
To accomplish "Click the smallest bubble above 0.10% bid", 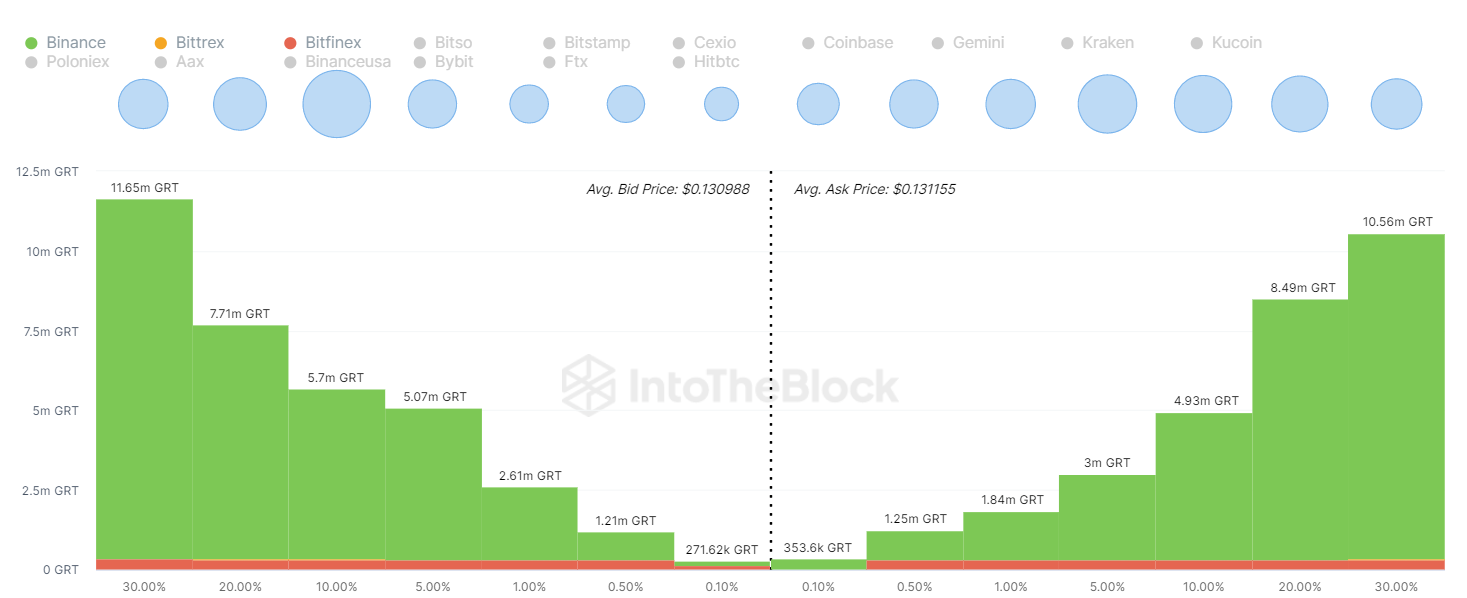I will [x=721, y=104].
